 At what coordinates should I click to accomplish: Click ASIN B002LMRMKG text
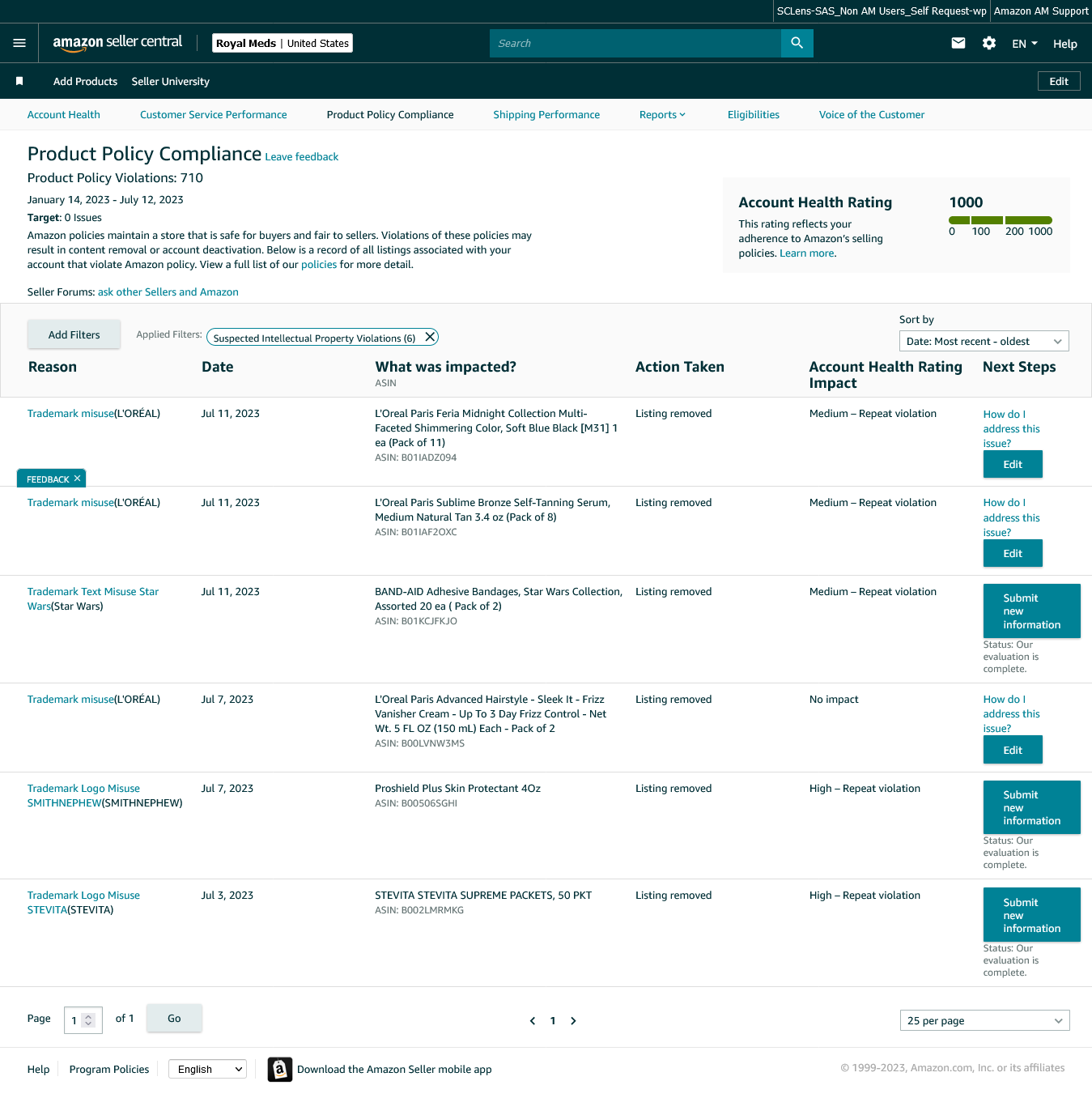pos(419,910)
